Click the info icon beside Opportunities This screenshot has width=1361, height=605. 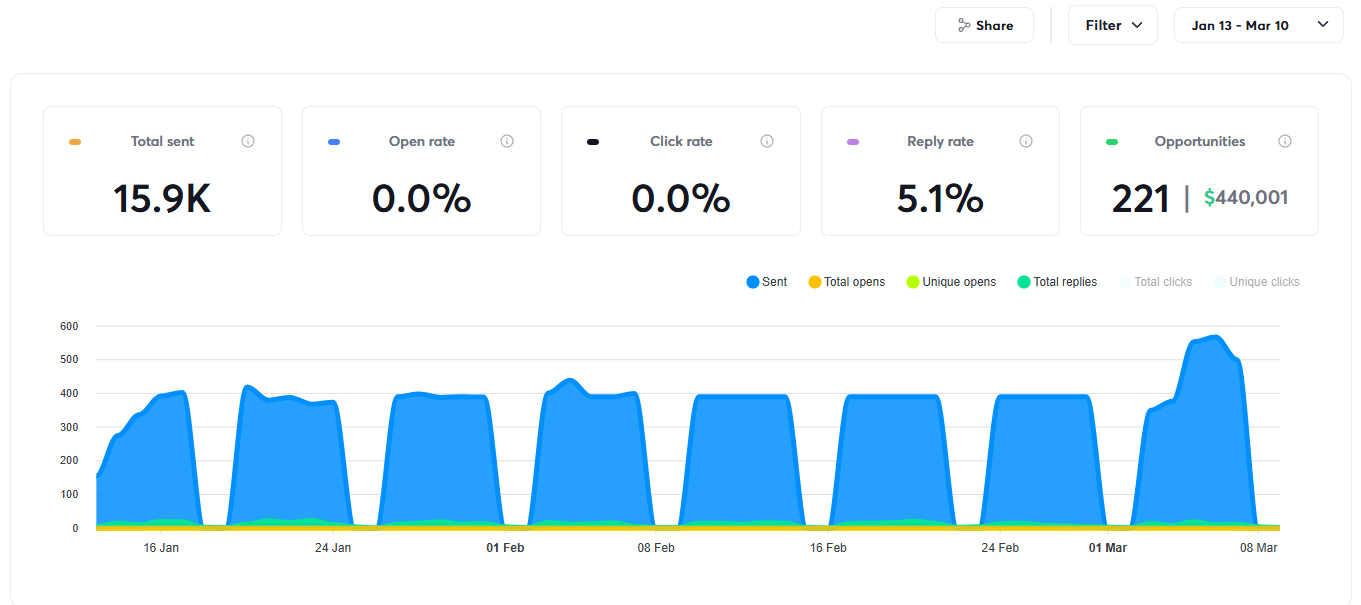[x=1285, y=141]
